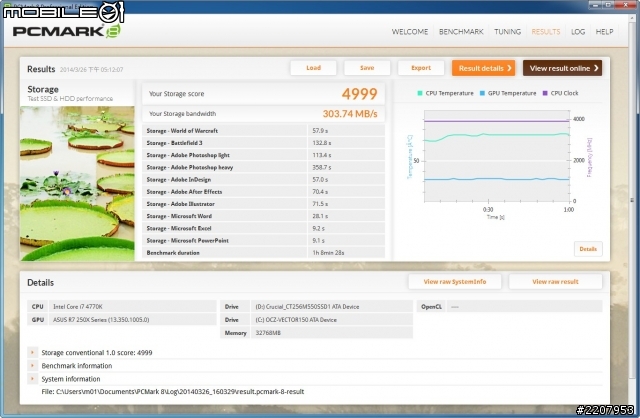The height and width of the screenshot is (418, 640).
Task: Click the result file path text
Action: pos(173,391)
